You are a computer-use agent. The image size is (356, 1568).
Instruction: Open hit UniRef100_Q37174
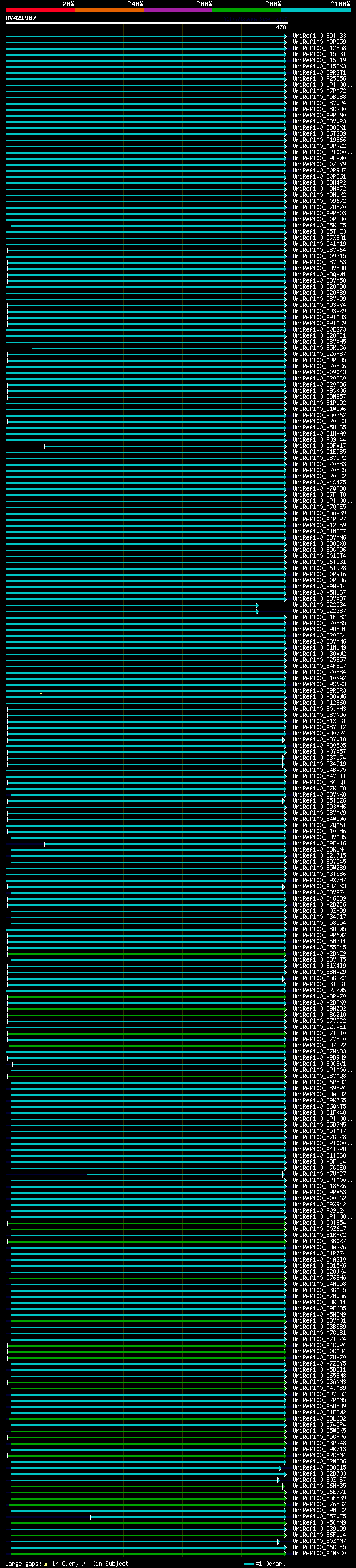point(319,759)
